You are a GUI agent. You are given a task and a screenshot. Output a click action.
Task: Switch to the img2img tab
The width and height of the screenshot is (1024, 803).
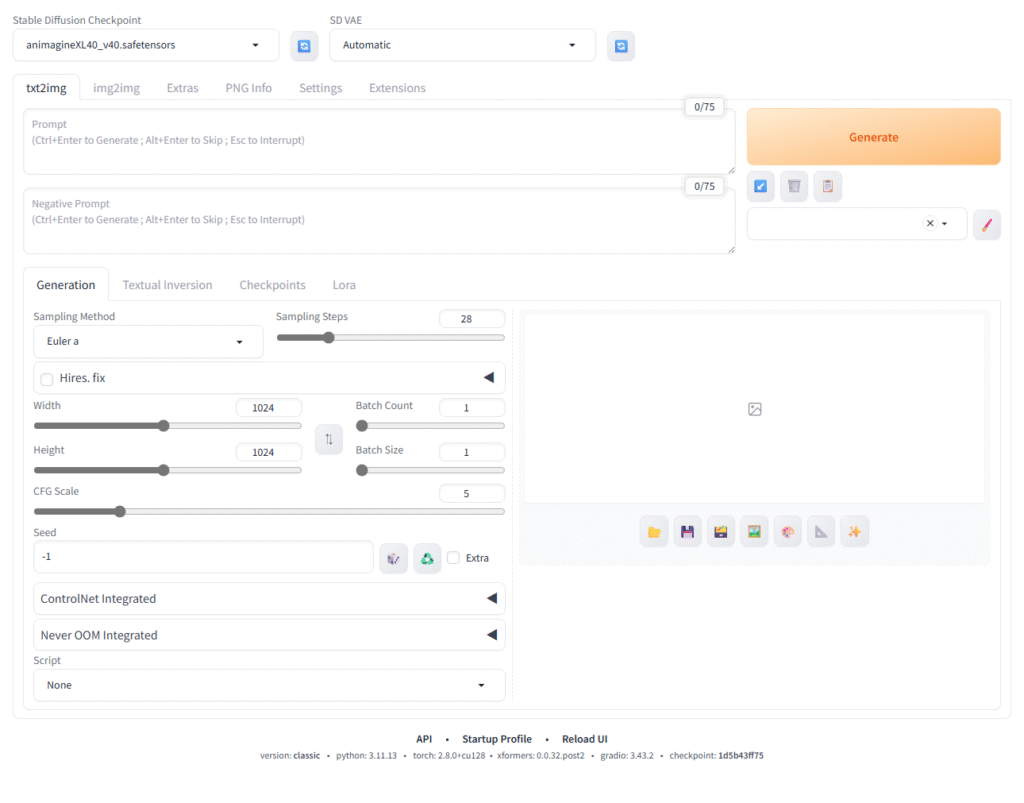click(116, 88)
